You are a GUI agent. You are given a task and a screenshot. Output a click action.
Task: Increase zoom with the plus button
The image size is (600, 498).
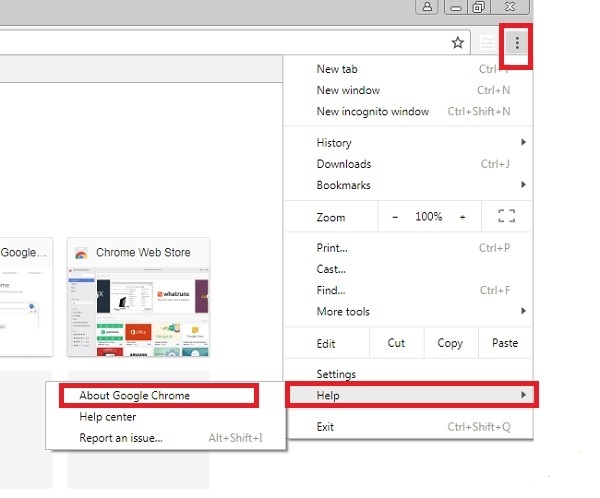coord(462,217)
